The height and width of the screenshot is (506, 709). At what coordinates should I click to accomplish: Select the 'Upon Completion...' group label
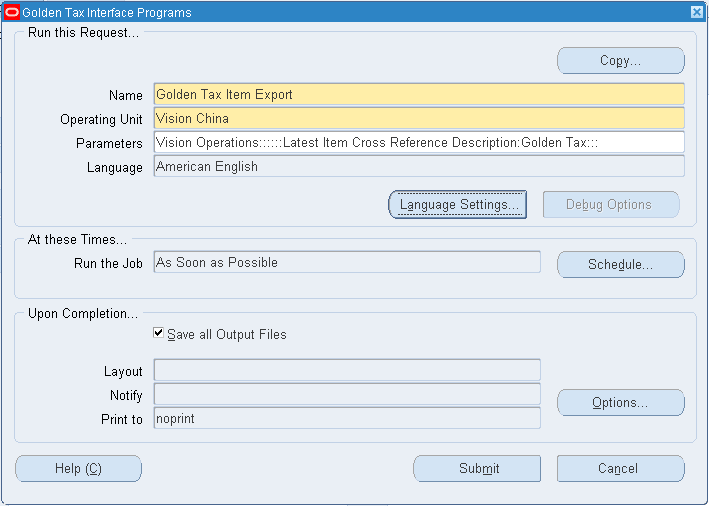(83, 314)
